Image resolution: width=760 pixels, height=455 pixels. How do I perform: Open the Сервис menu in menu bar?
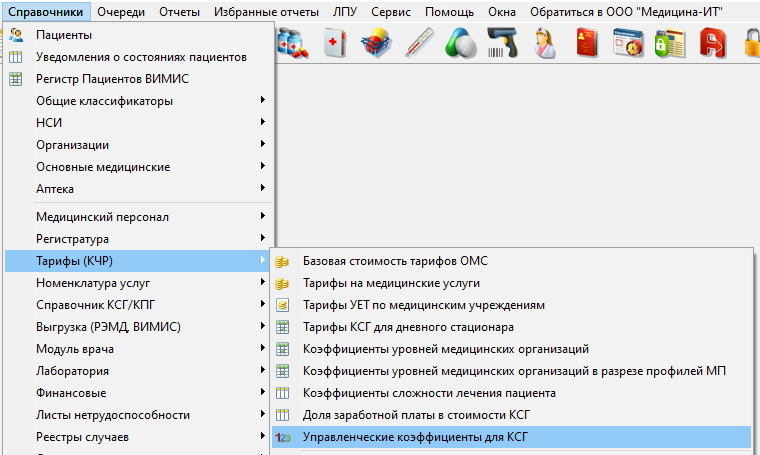tap(389, 12)
